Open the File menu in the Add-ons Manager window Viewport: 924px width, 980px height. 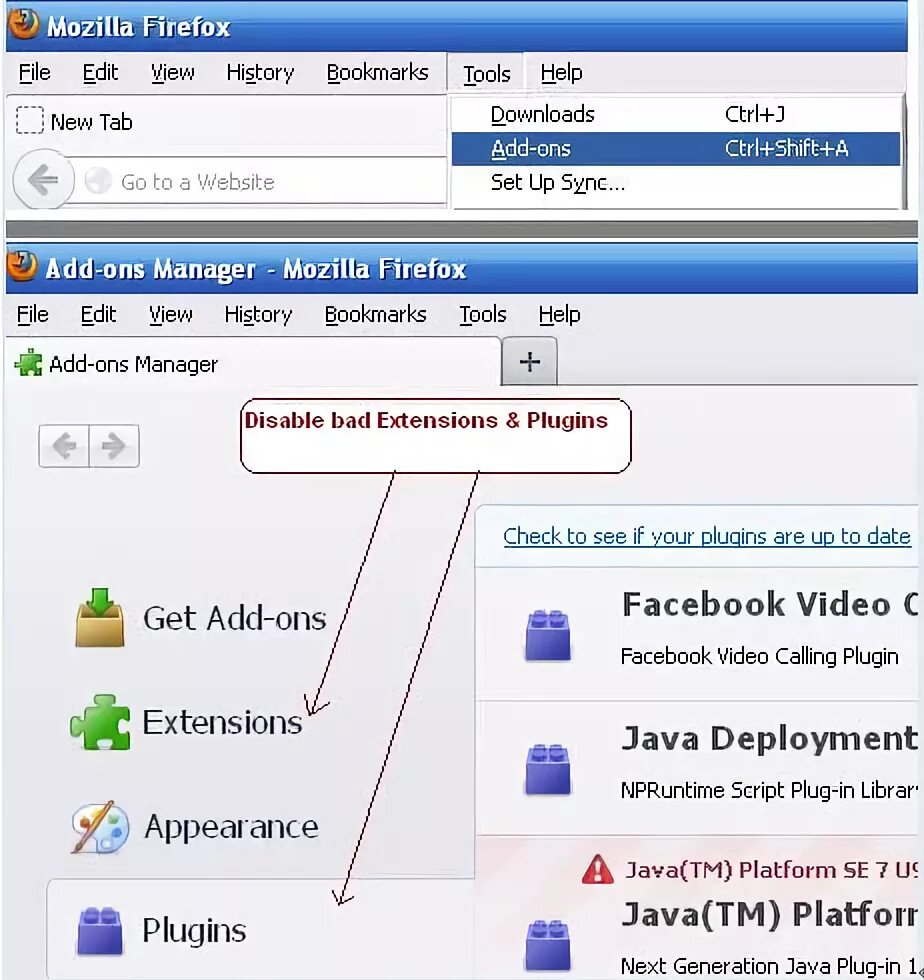(x=33, y=314)
